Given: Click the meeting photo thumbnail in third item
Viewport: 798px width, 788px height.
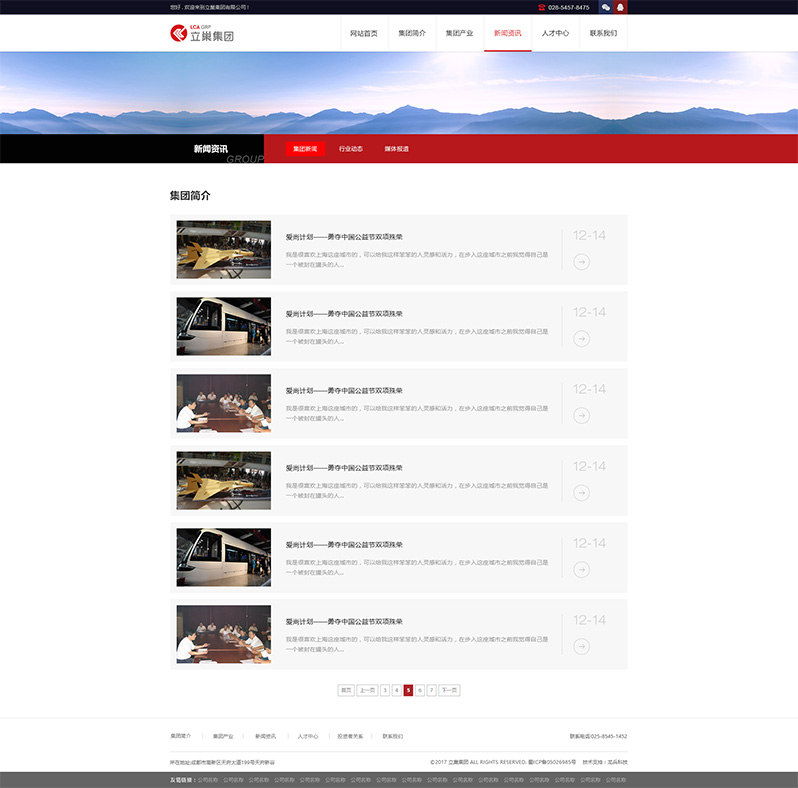Looking at the screenshot, I should pyautogui.click(x=223, y=403).
